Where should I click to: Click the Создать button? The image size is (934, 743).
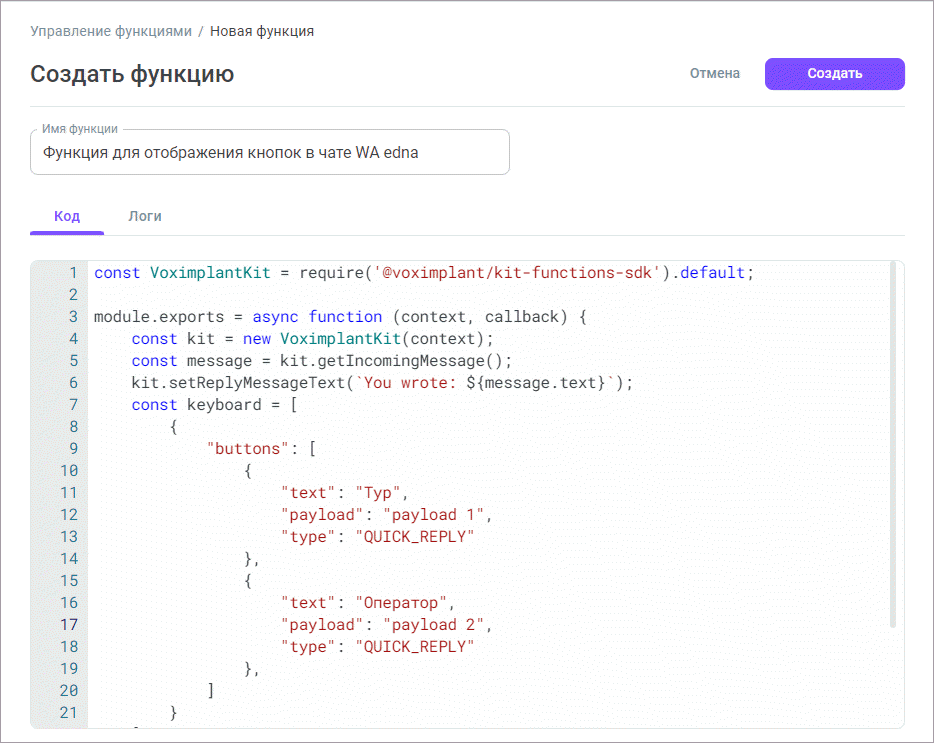click(x=835, y=74)
